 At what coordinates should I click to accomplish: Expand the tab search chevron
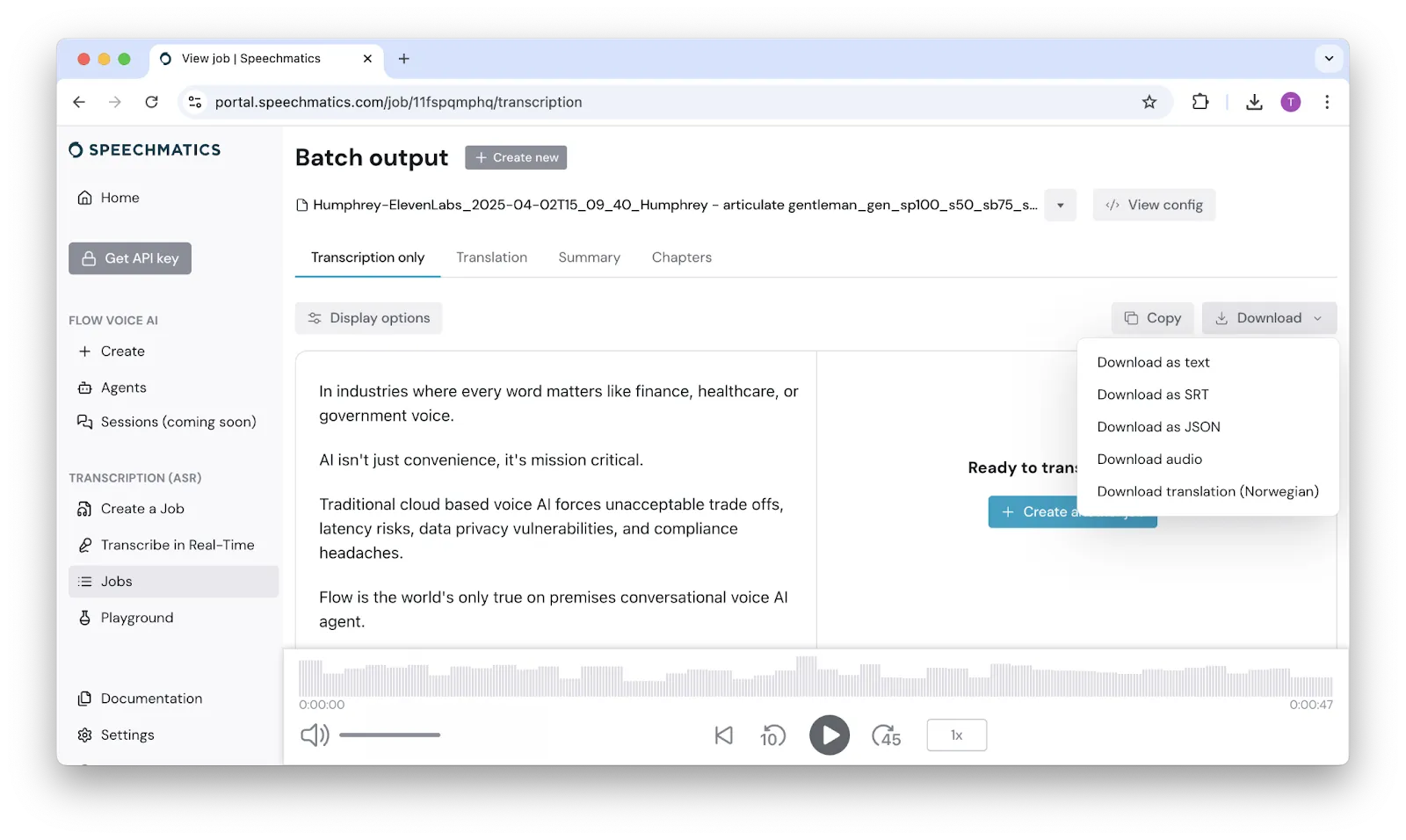pos(1329,59)
